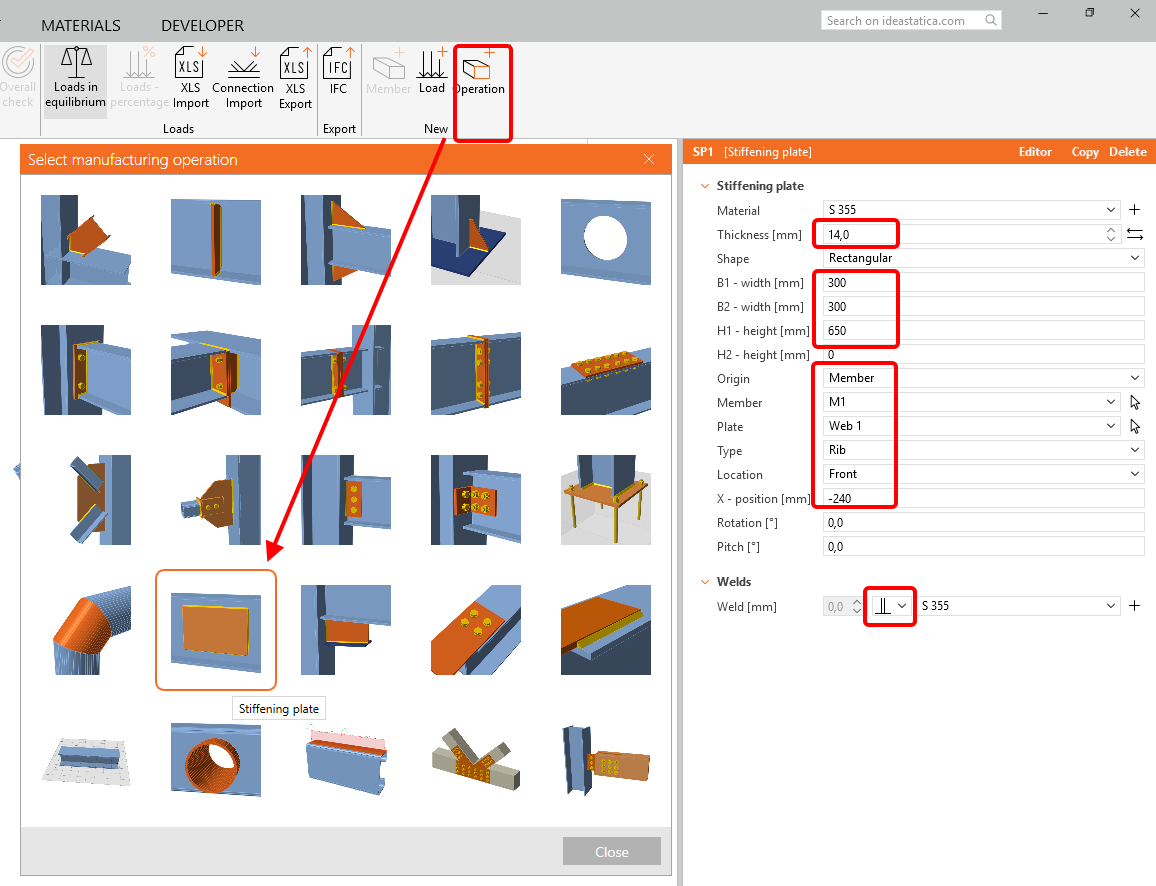Image resolution: width=1156 pixels, height=886 pixels.
Task: Select the end plate connection thumbnail
Action: pos(86,370)
